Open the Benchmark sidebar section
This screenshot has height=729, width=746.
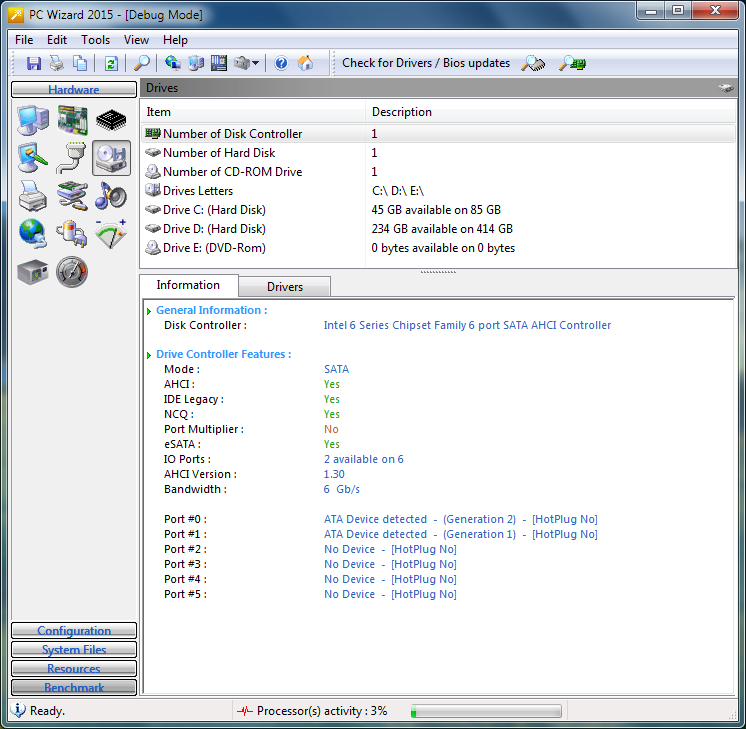(74, 688)
